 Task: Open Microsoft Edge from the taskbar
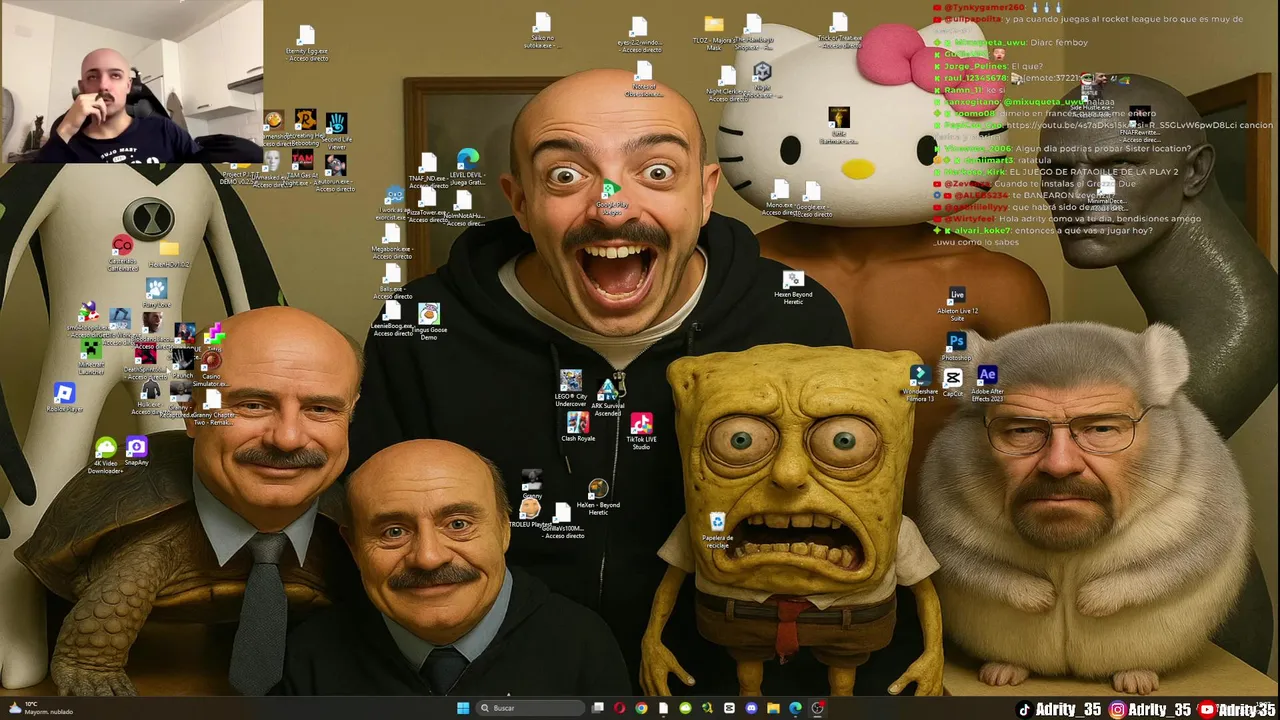pos(795,708)
